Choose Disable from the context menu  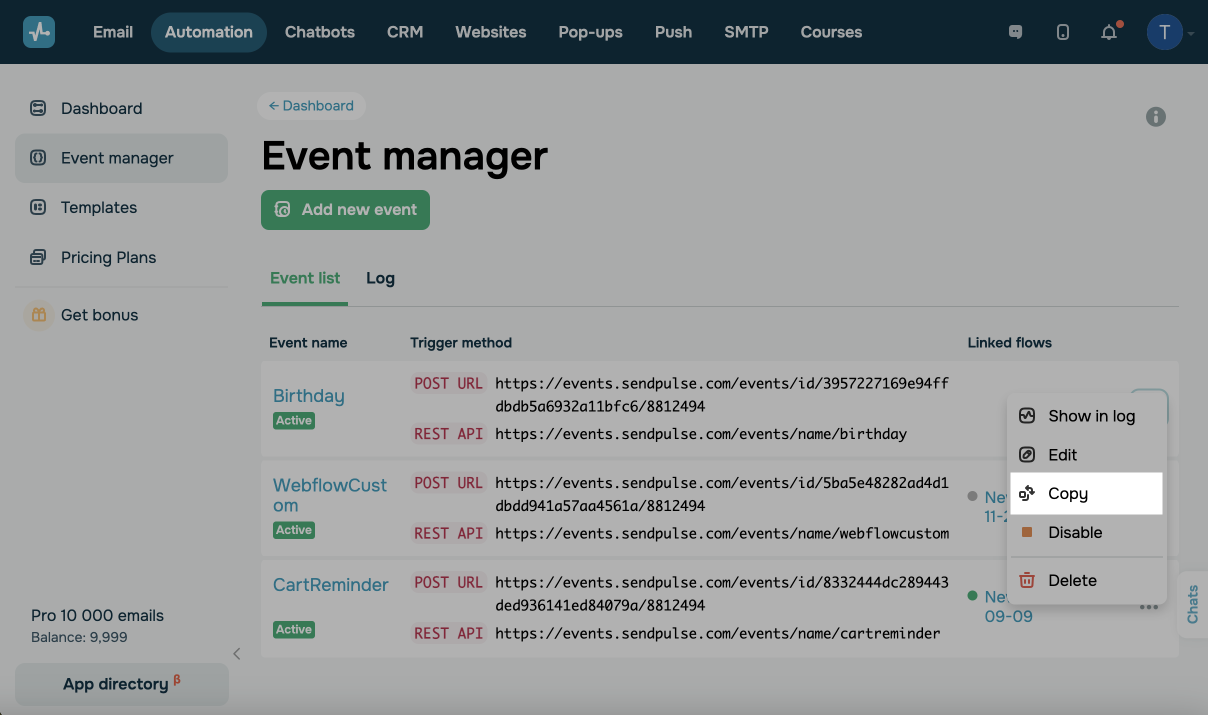[1075, 533]
